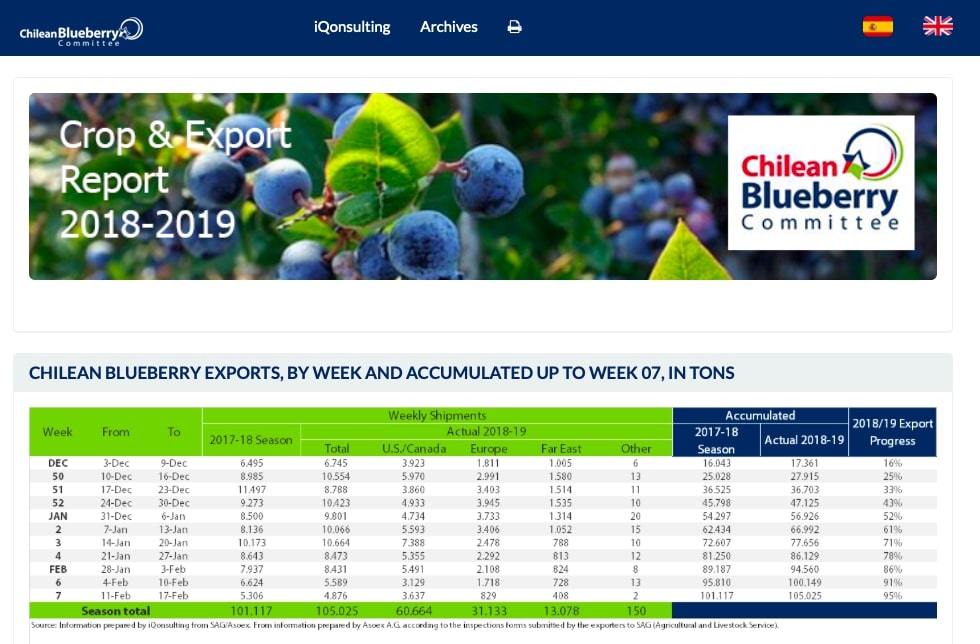Switch language with the Spanish flag
This screenshot has width=980, height=644.
(x=878, y=26)
